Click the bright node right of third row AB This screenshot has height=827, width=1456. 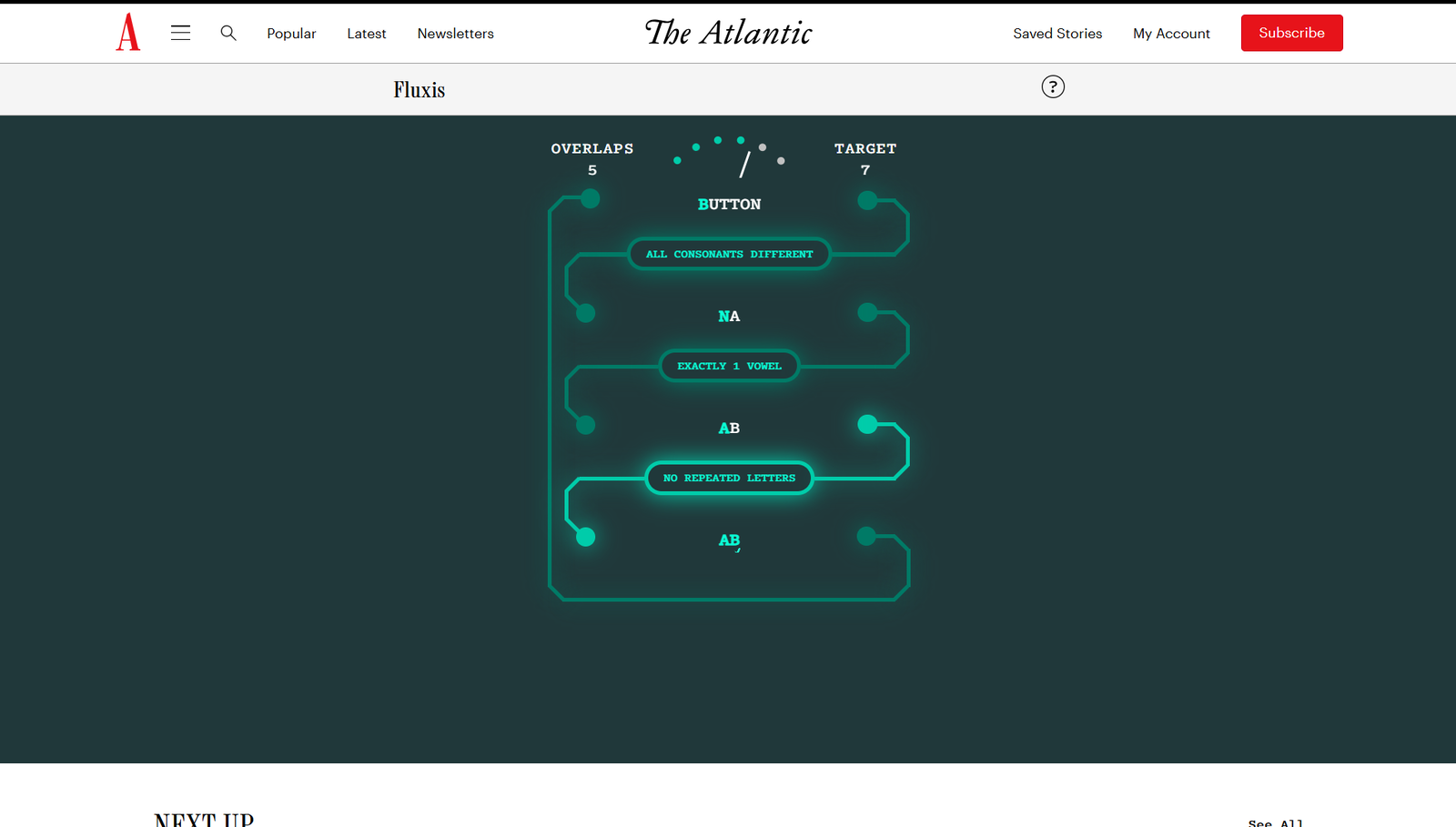point(868,424)
